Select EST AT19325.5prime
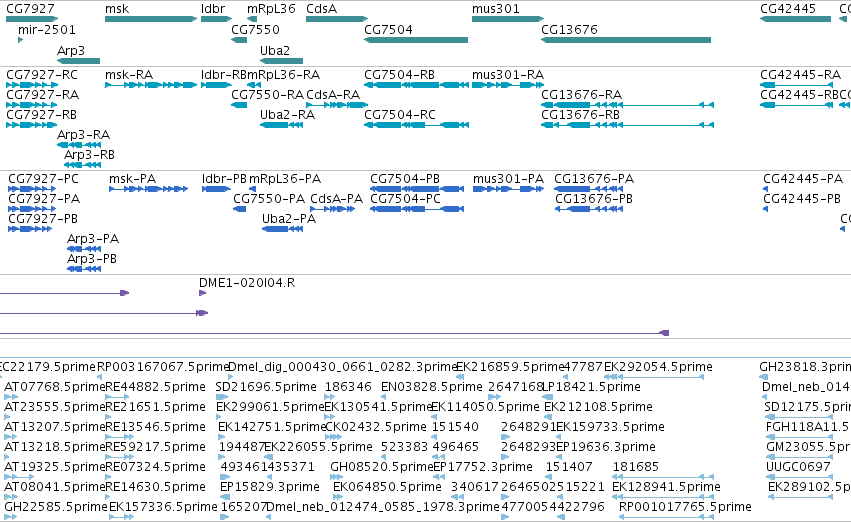The image size is (851, 522). [54, 467]
